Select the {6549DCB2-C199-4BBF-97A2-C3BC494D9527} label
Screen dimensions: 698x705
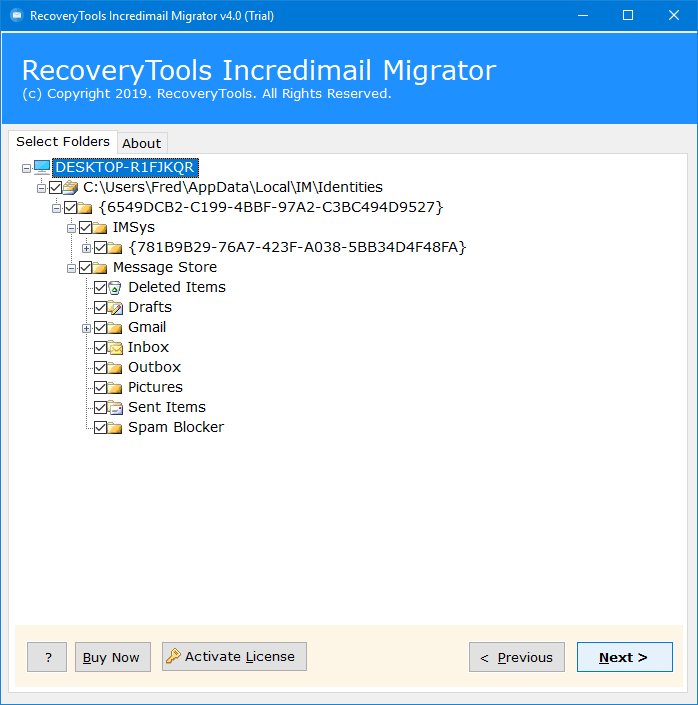(271, 207)
